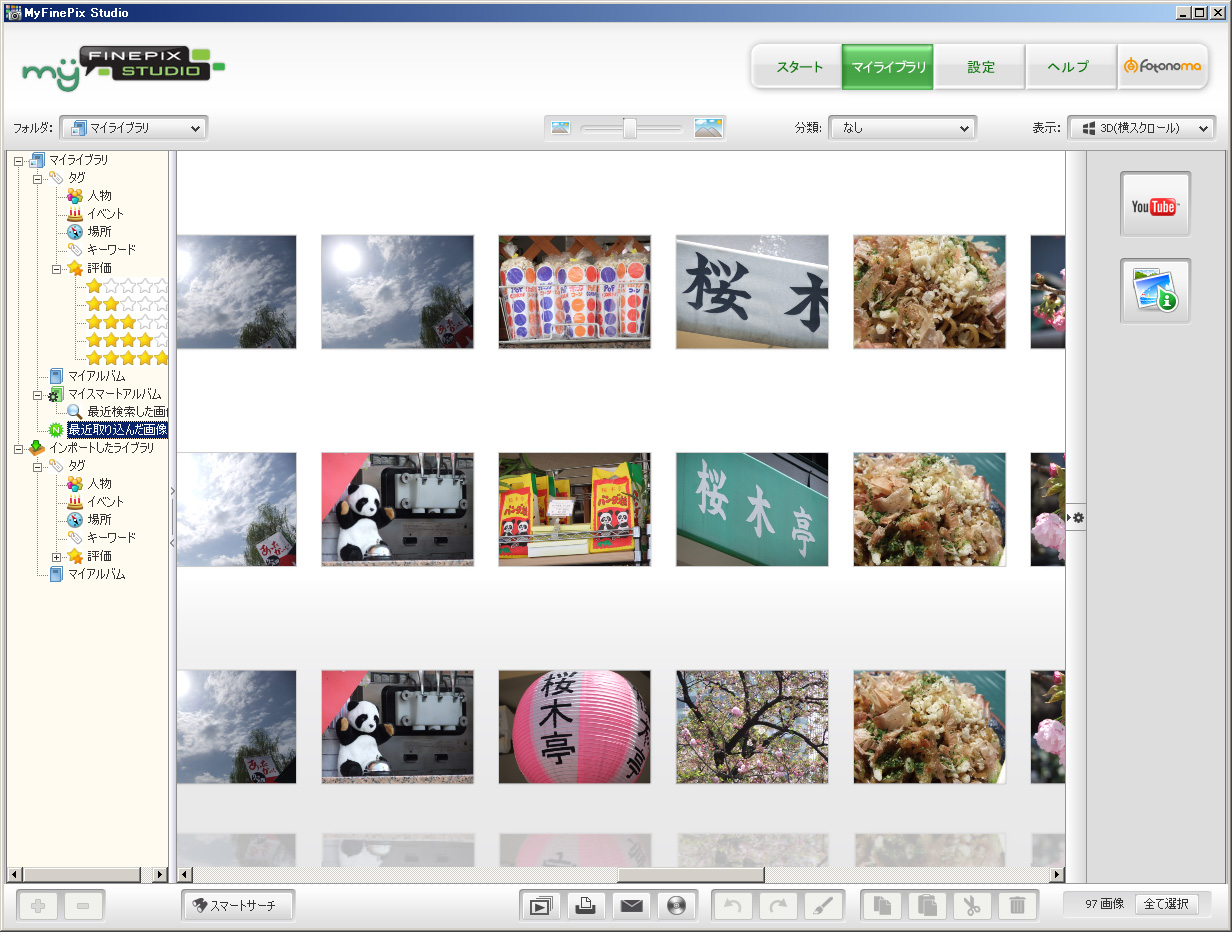Select the balloon packages thumbnail in top row
Screen dimensions: 1232x932
coord(575,292)
